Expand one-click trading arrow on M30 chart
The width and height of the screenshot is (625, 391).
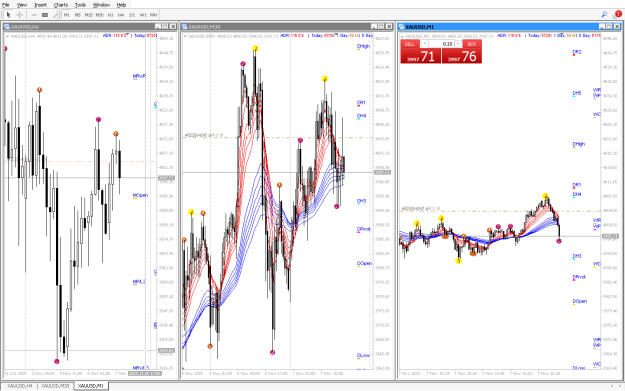[185, 36]
